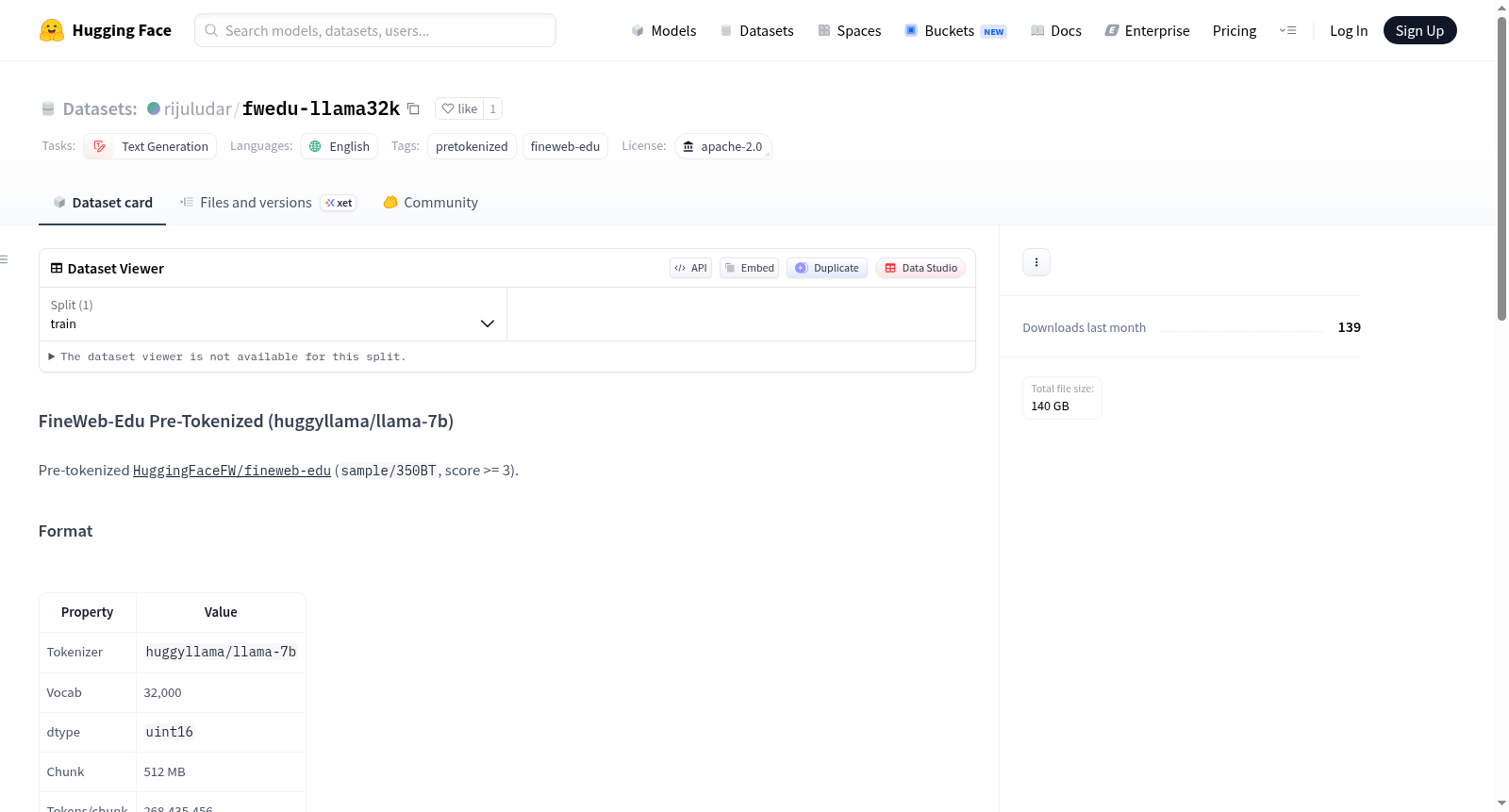This screenshot has width=1509, height=812.
Task: Click the pretokenized tag
Action: coord(472,146)
